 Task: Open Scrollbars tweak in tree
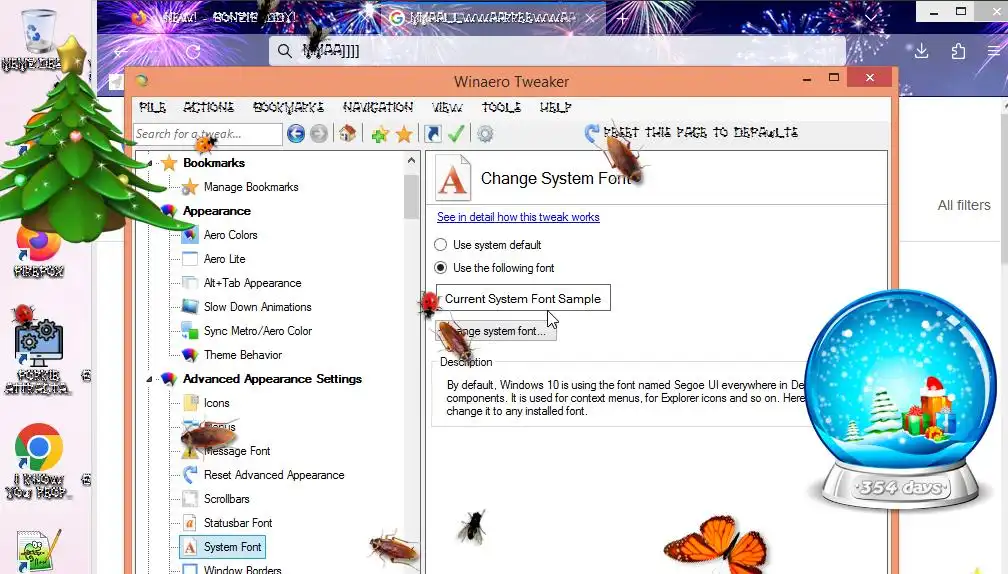point(226,499)
